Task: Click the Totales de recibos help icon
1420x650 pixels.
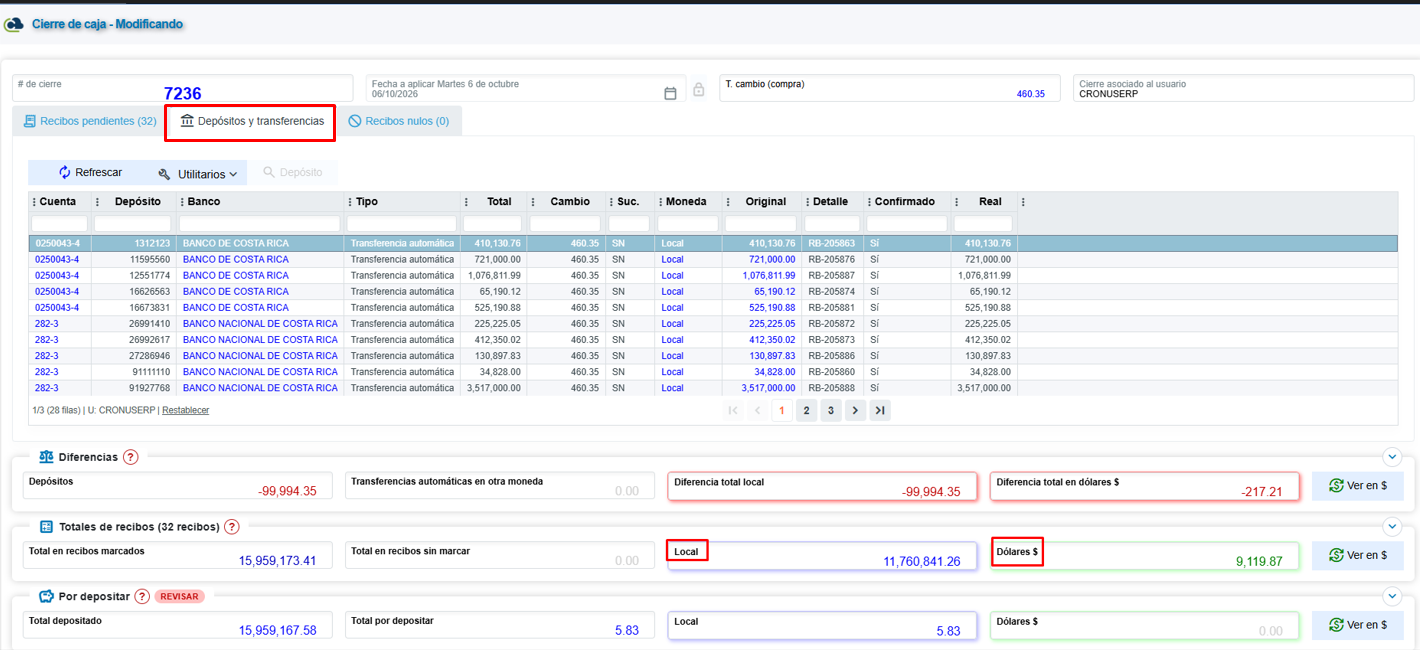Action: point(232,527)
